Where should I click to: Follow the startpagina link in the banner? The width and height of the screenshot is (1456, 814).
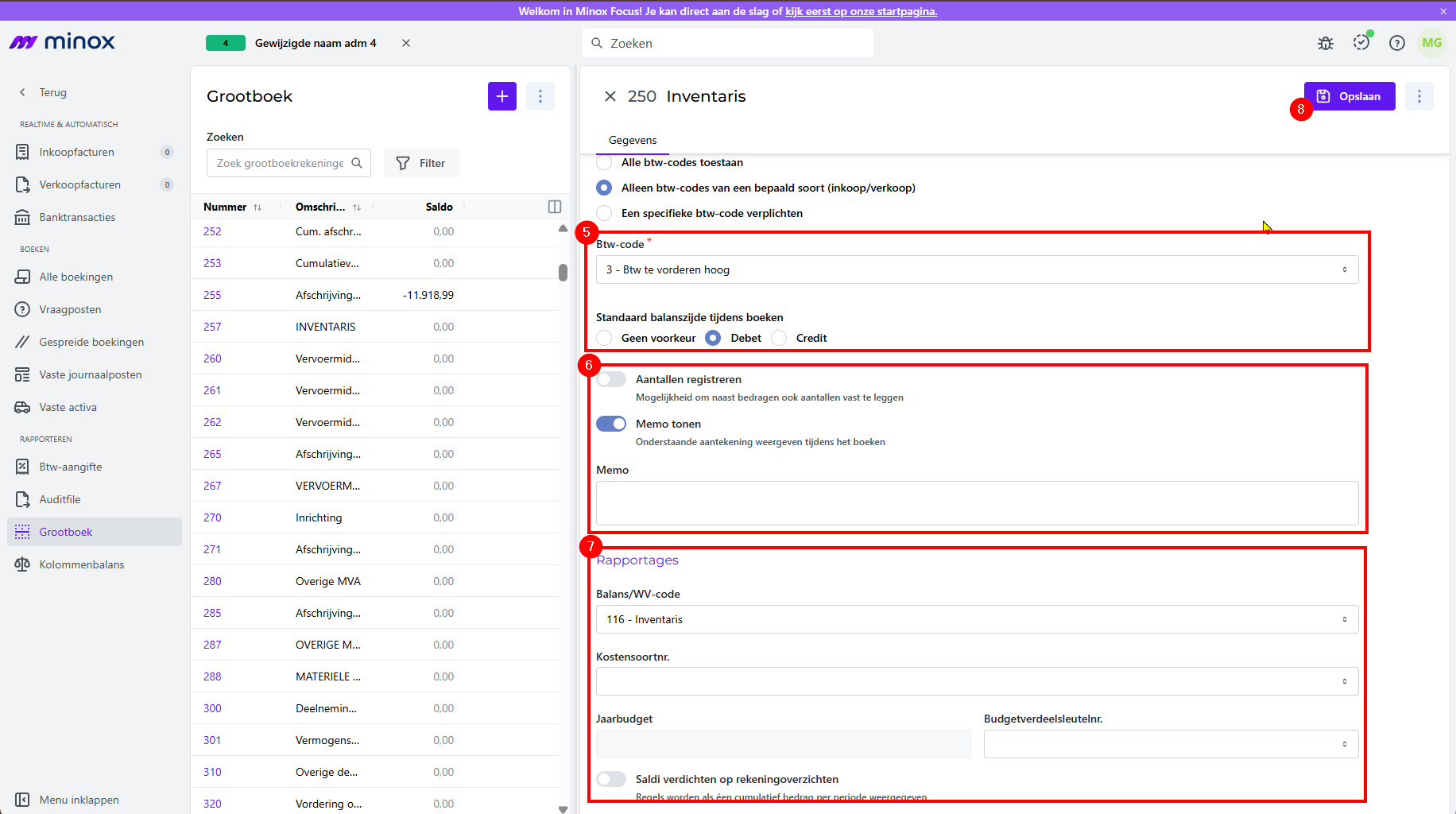point(862,11)
